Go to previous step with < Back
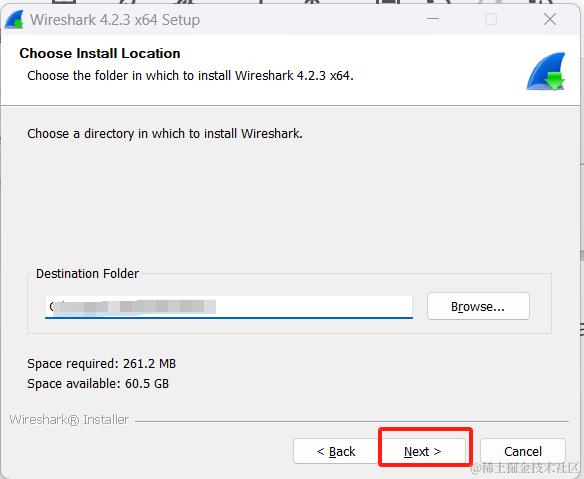584x479 pixels. pyautogui.click(x=336, y=451)
